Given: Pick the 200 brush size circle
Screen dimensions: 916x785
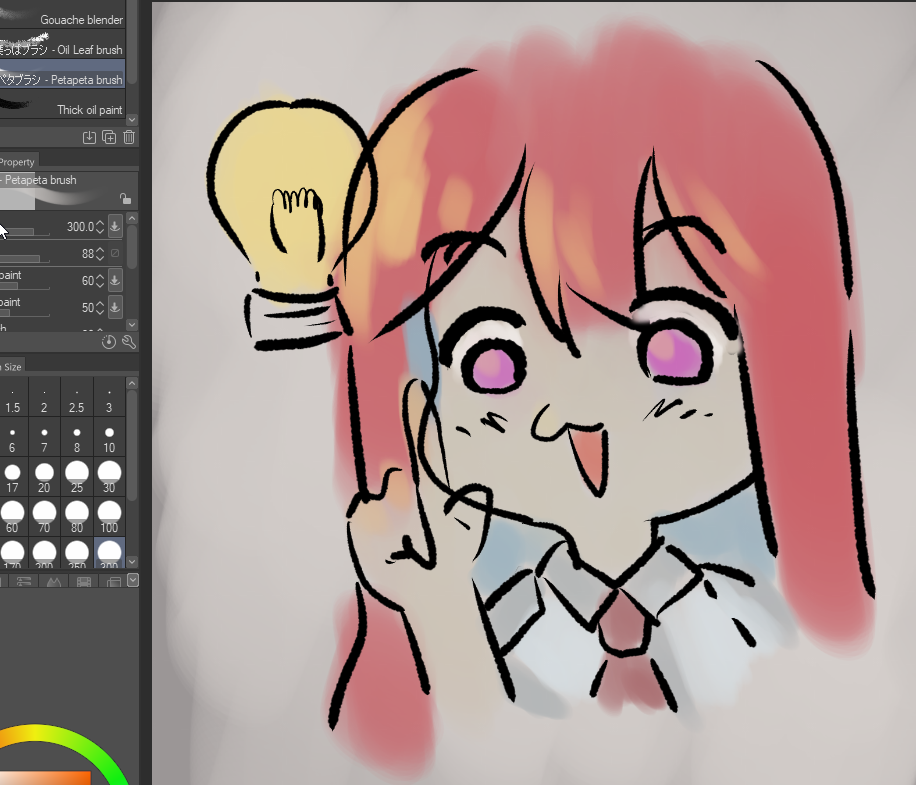Looking at the screenshot, I should click(x=44, y=553).
